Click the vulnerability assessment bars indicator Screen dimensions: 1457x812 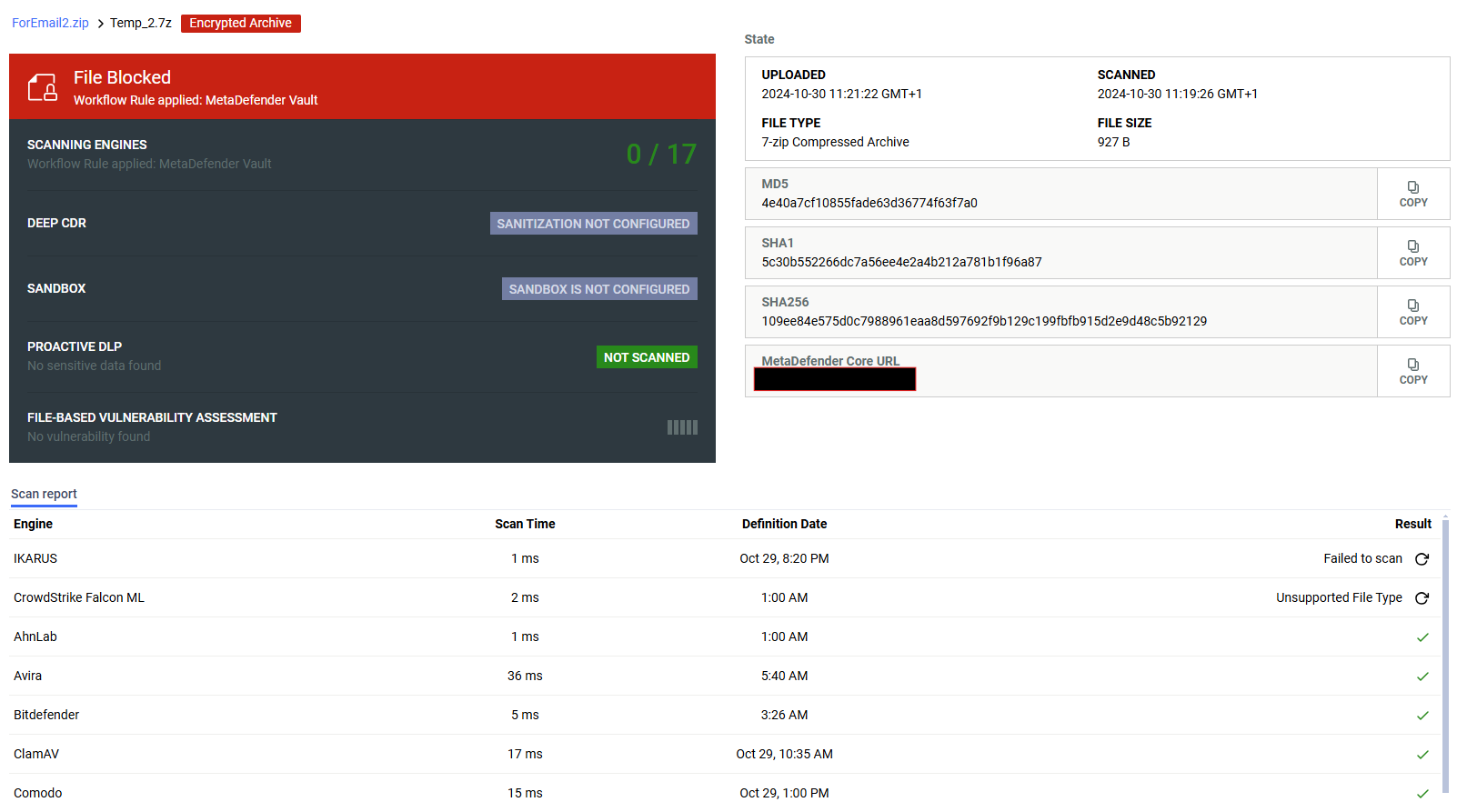pos(682,427)
